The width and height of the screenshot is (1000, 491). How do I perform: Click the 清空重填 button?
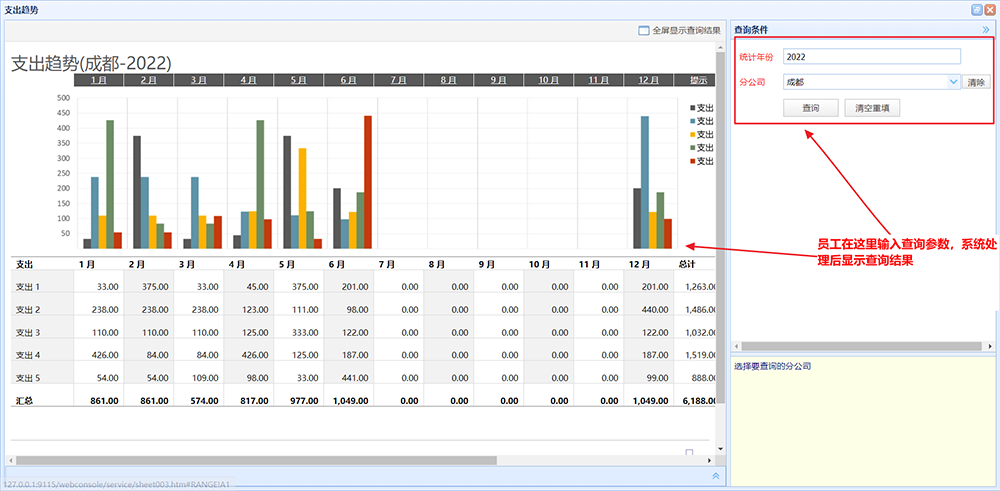pos(872,108)
